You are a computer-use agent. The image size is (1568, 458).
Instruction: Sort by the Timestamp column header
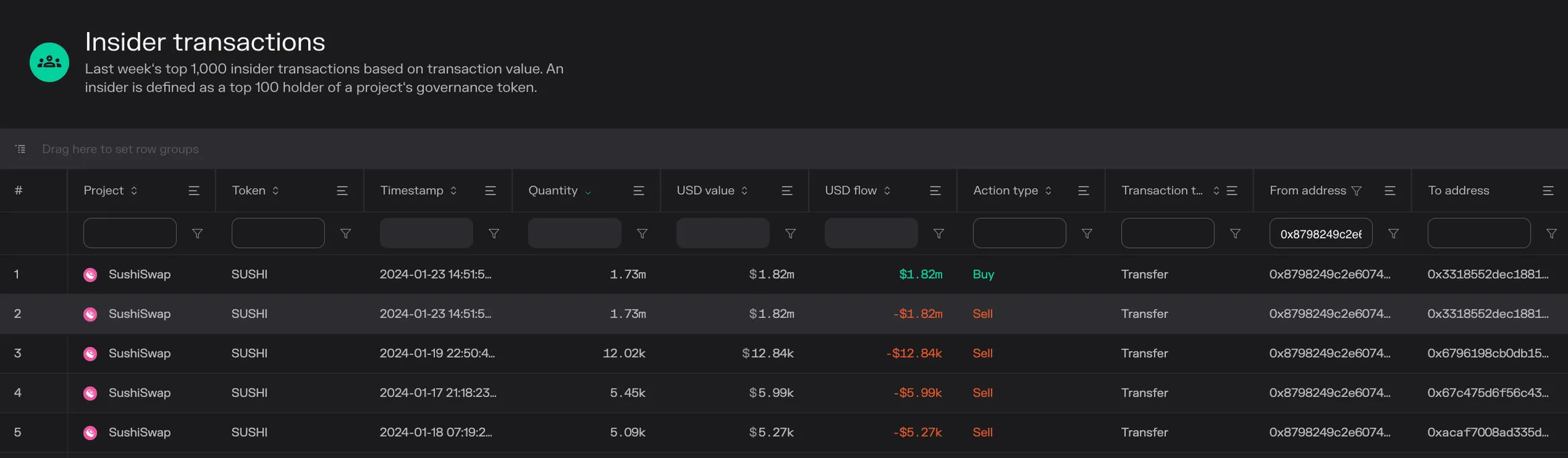[x=419, y=191]
